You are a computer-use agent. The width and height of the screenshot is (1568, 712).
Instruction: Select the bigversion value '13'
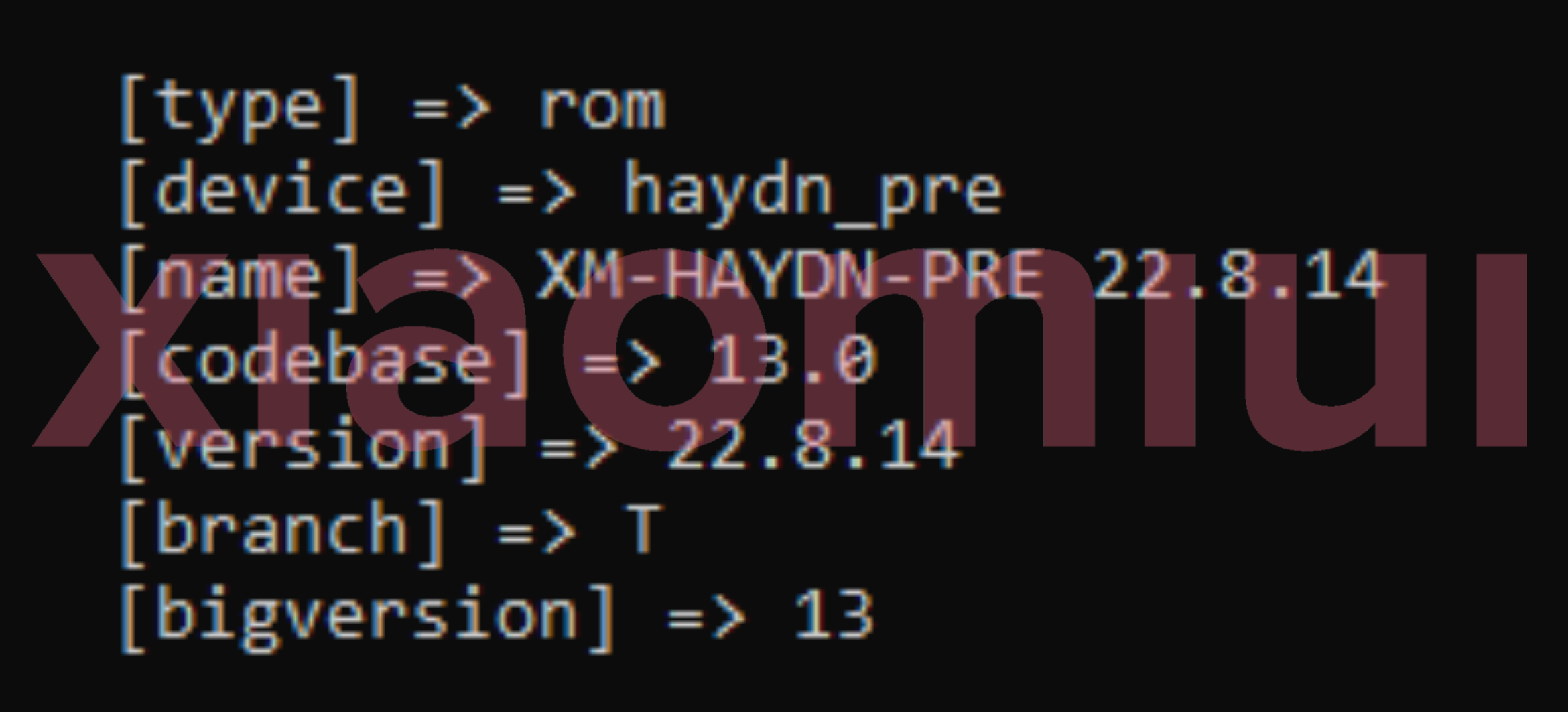834,614
